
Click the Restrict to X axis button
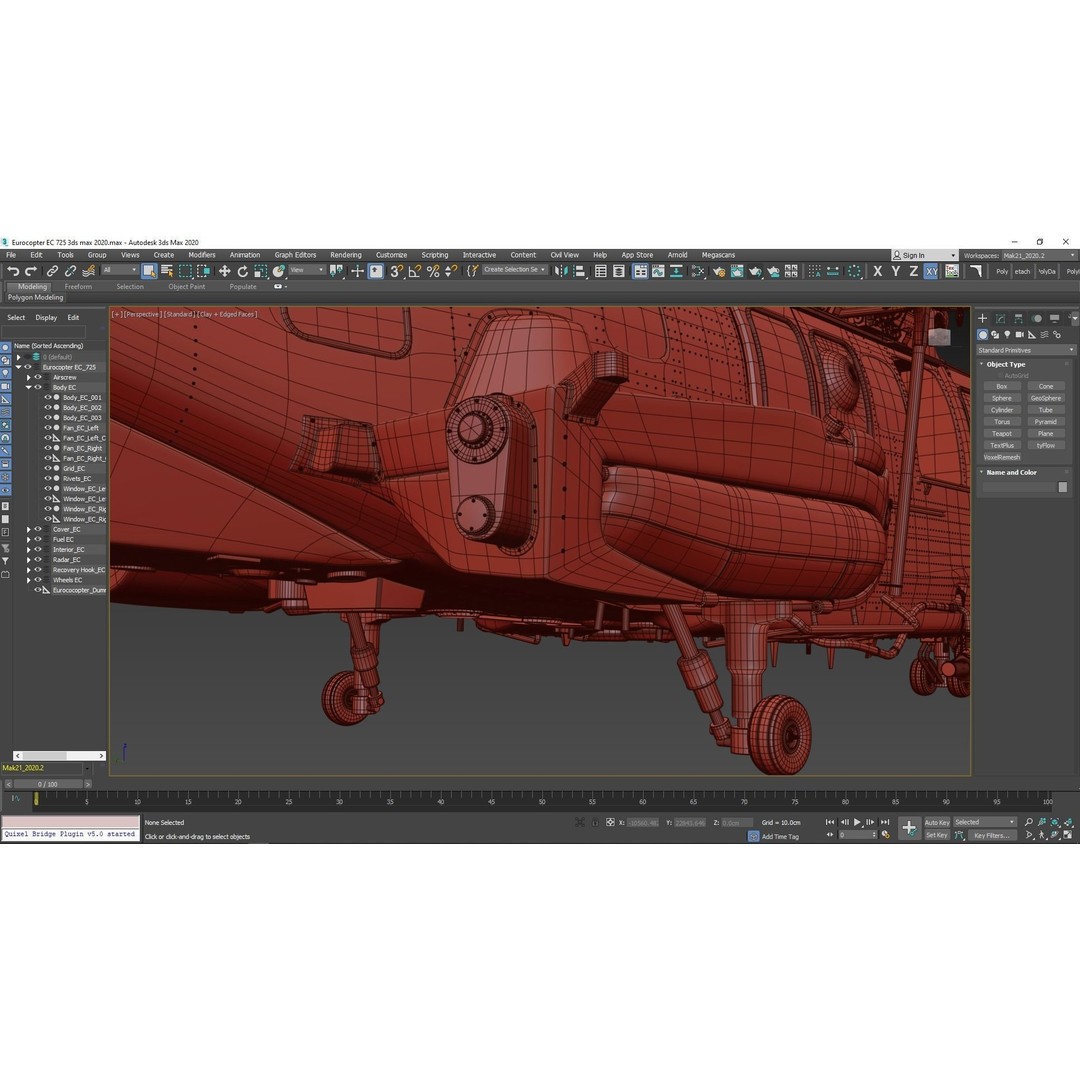click(878, 271)
